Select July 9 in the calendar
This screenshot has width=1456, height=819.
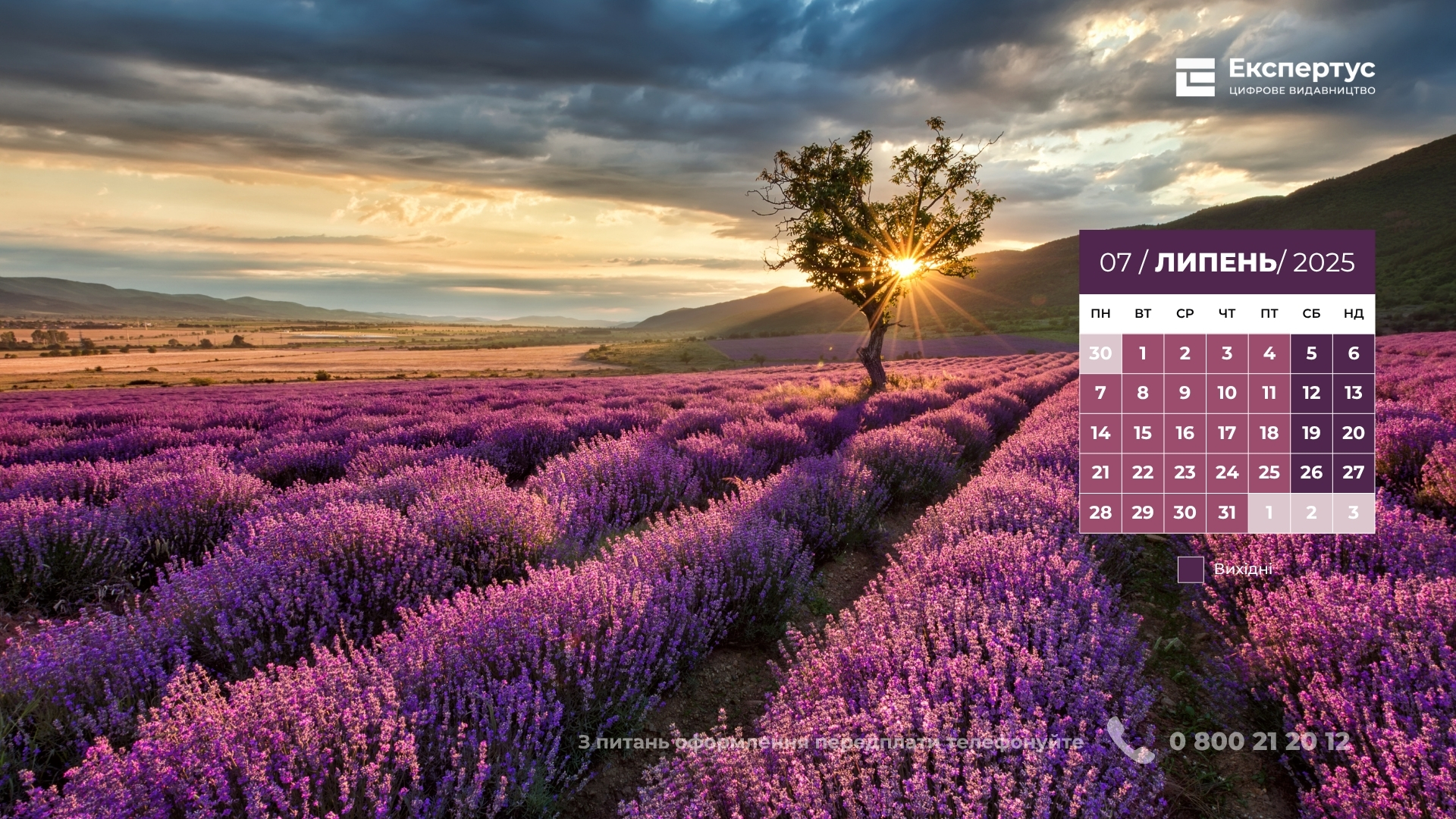1185,393
